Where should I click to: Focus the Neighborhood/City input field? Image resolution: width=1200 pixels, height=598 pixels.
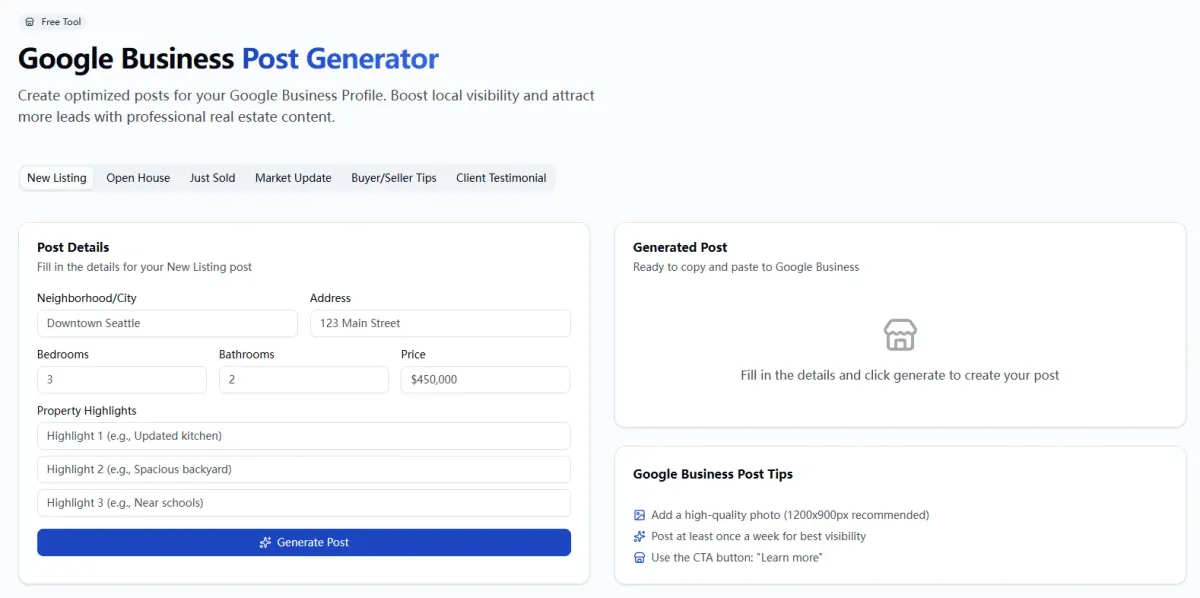coord(167,323)
